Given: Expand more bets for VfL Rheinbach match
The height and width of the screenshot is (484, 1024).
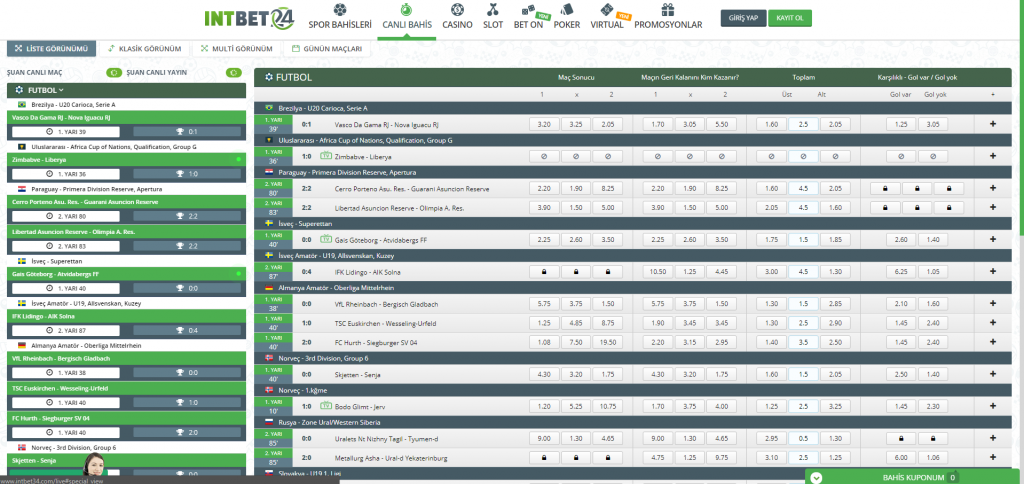Looking at the screenshot, I should click(x=993, y=304).
